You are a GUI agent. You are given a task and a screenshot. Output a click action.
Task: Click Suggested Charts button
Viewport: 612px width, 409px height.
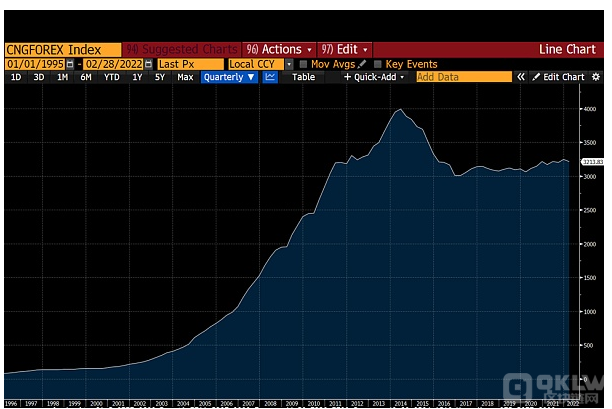point(181,49)
